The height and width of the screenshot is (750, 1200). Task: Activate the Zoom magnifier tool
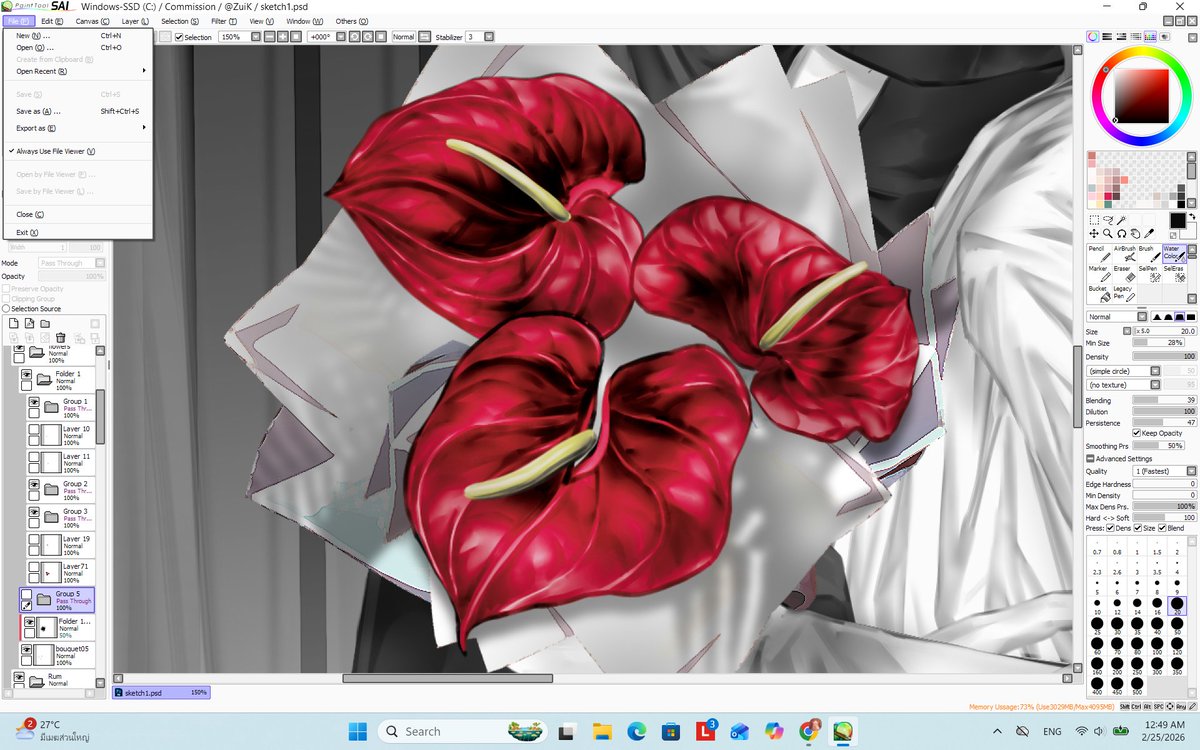1108,233
